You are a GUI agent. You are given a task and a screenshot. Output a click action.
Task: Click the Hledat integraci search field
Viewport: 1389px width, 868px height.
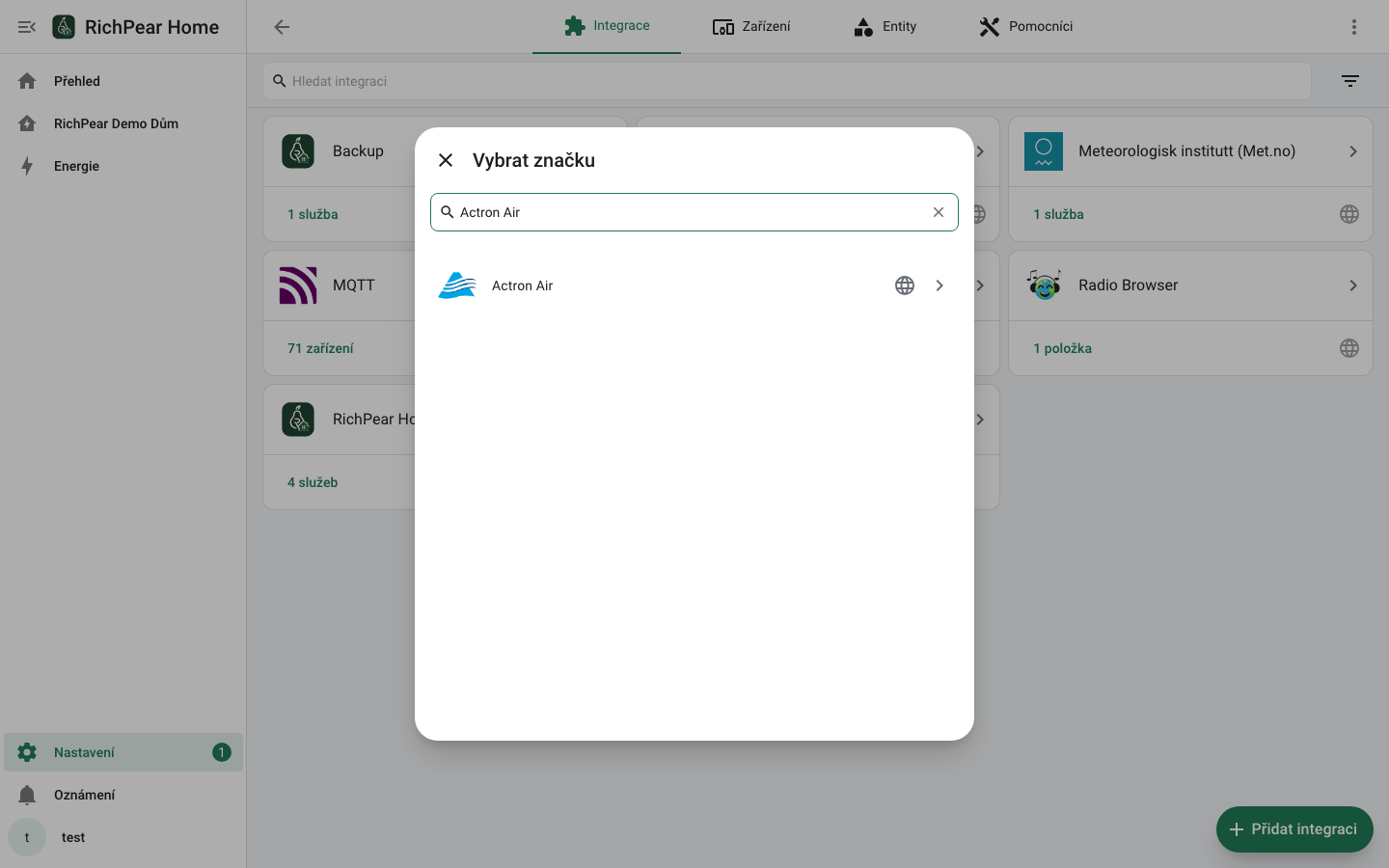(x=787, y=81)
